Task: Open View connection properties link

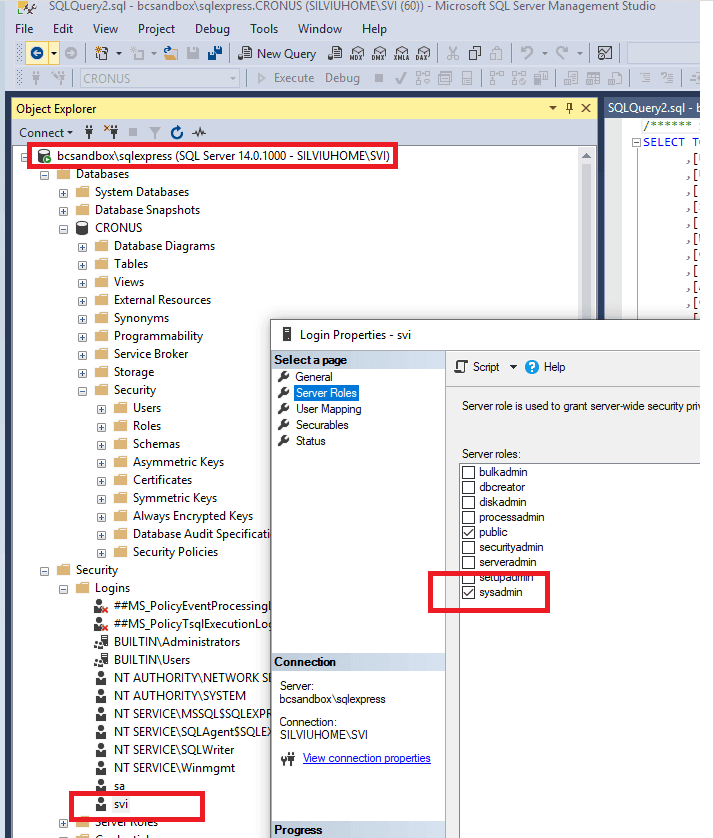Action: [367, 758]
